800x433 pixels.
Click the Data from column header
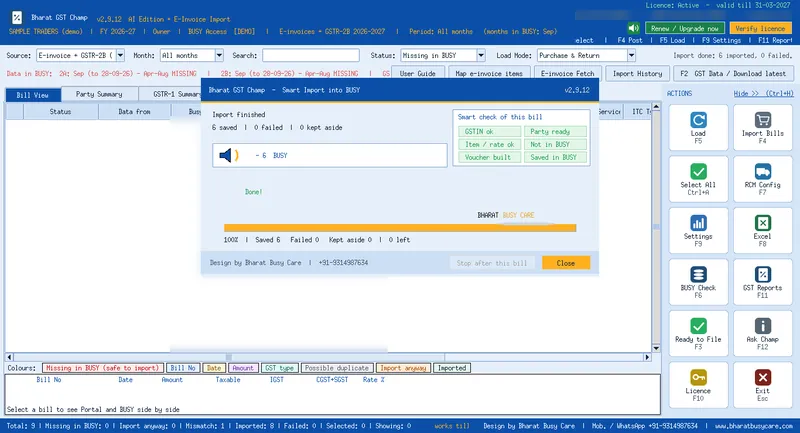(x=134, y=111)
